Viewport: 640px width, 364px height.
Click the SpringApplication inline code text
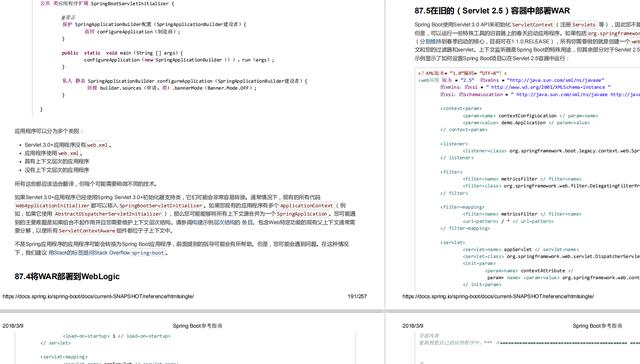pyautogui.click(x=302, y=214)
